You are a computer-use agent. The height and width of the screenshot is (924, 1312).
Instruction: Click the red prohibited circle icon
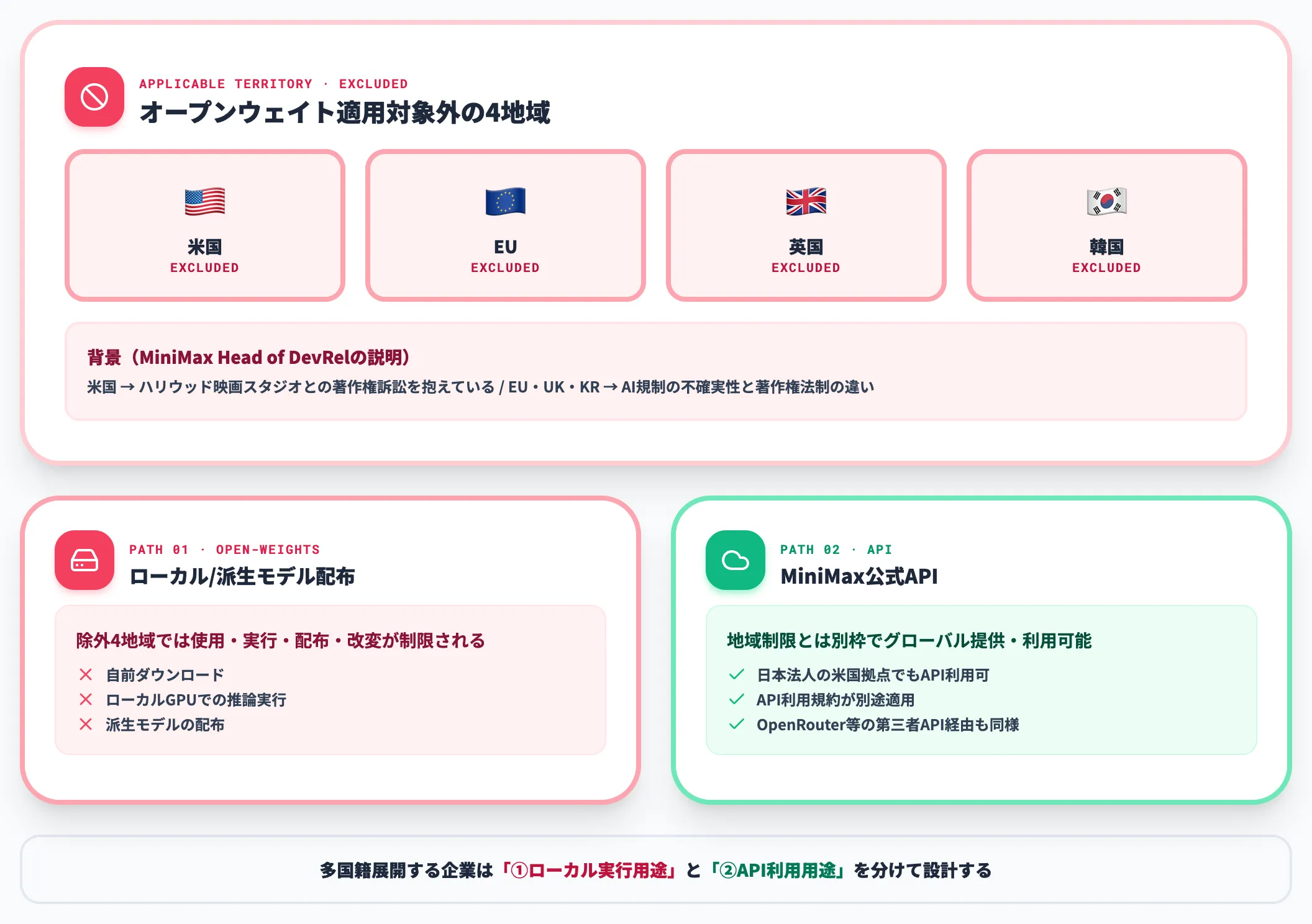pos(94,97)
